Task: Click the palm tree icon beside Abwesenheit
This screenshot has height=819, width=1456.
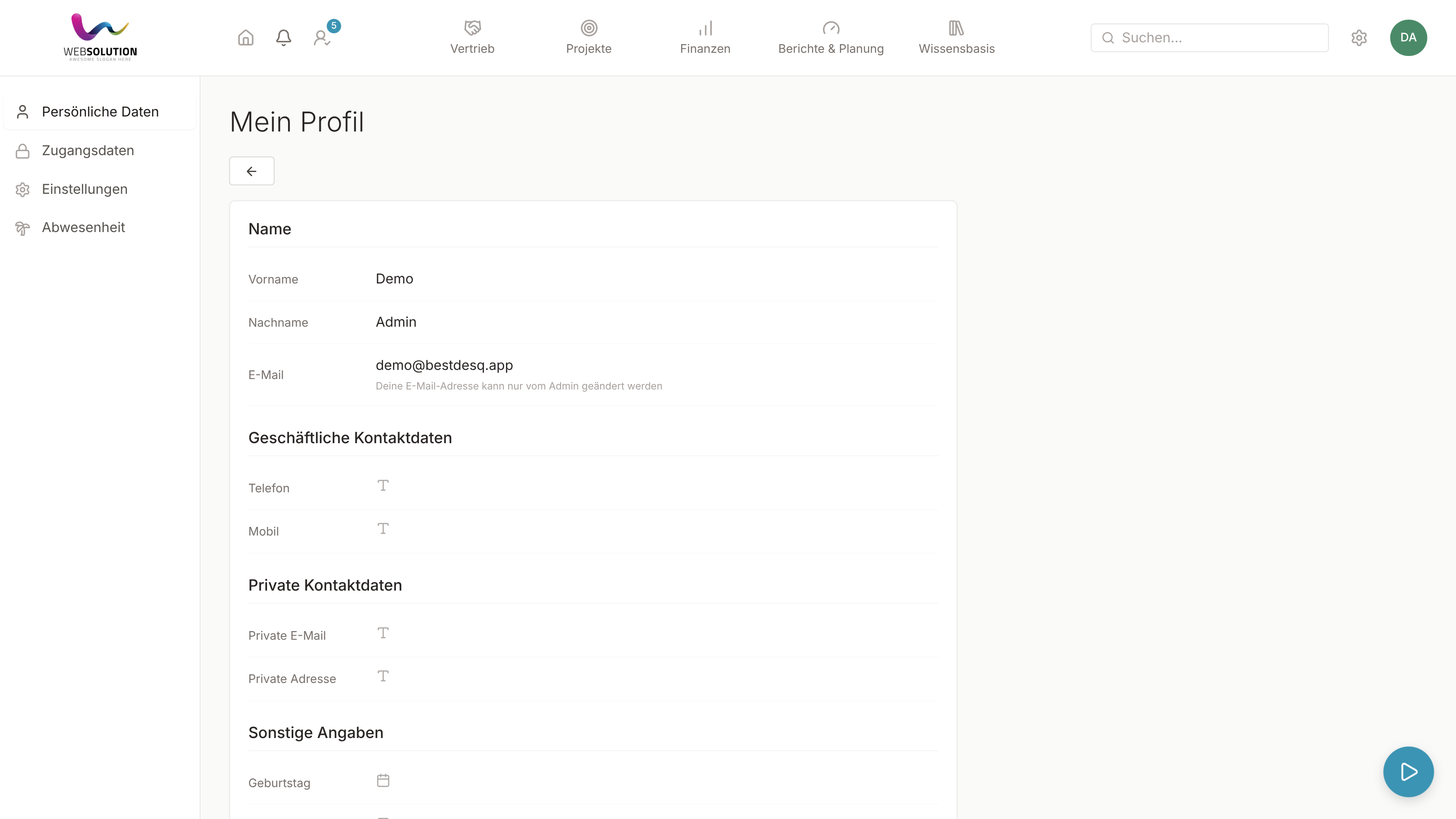Action: pyautogui.click(x=23, y=228)
